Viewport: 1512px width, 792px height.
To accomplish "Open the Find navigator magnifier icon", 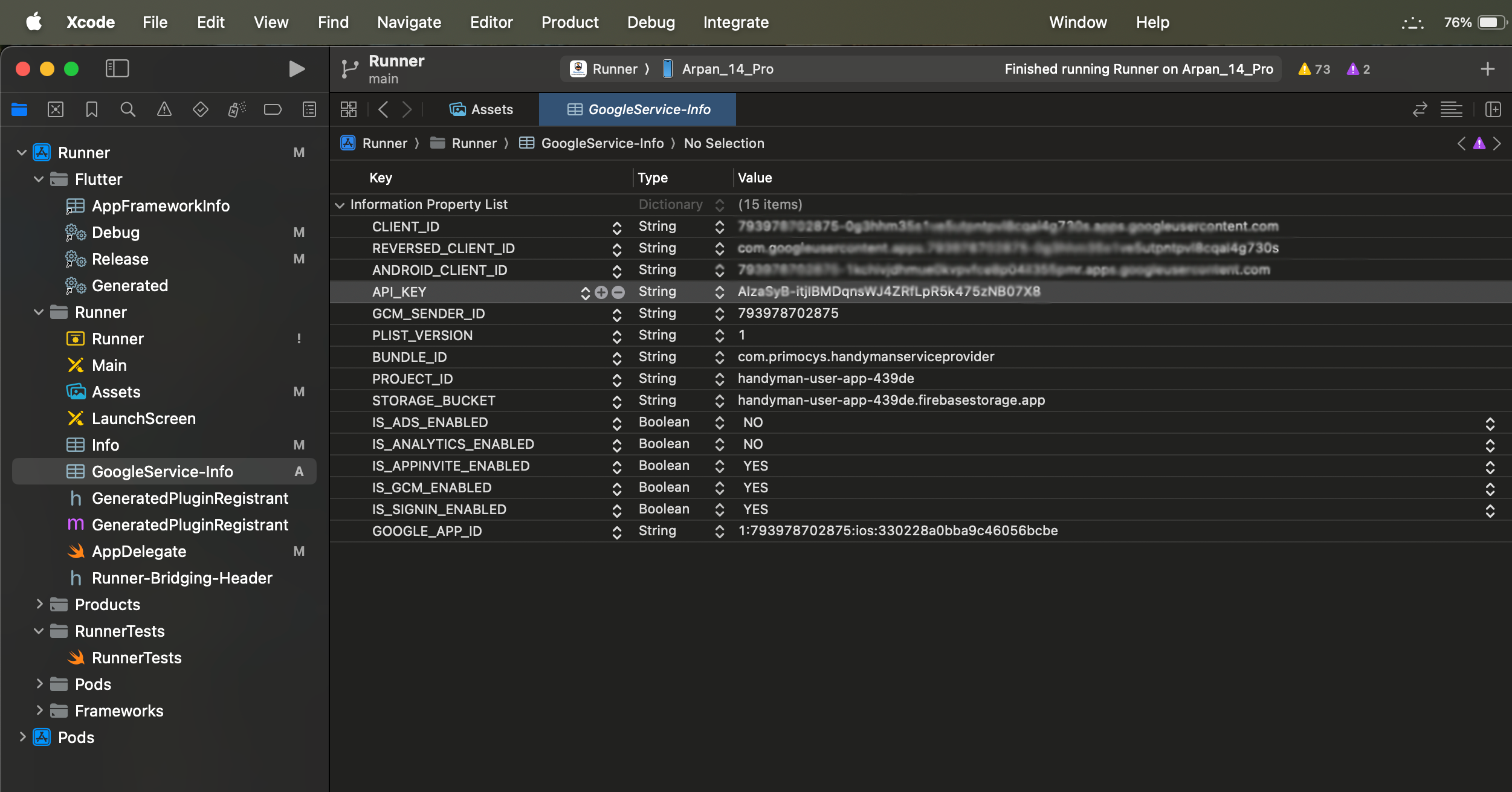I will 128,109.
